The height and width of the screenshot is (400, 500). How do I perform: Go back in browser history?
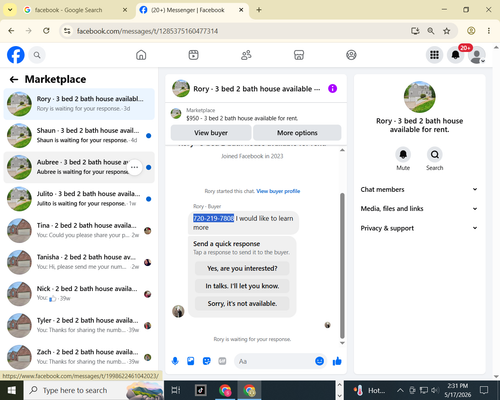click(x=11, y=31)
